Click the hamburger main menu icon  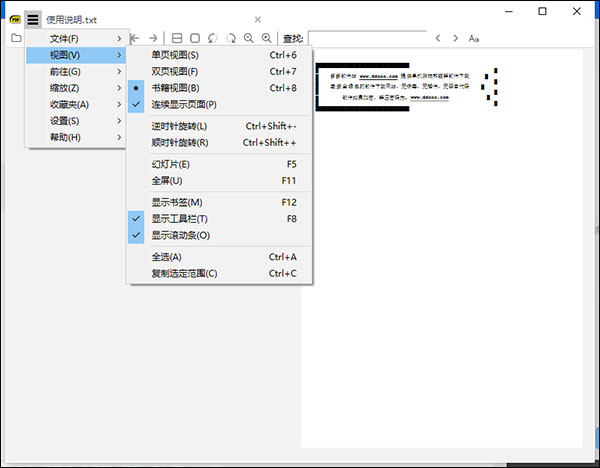33,19
